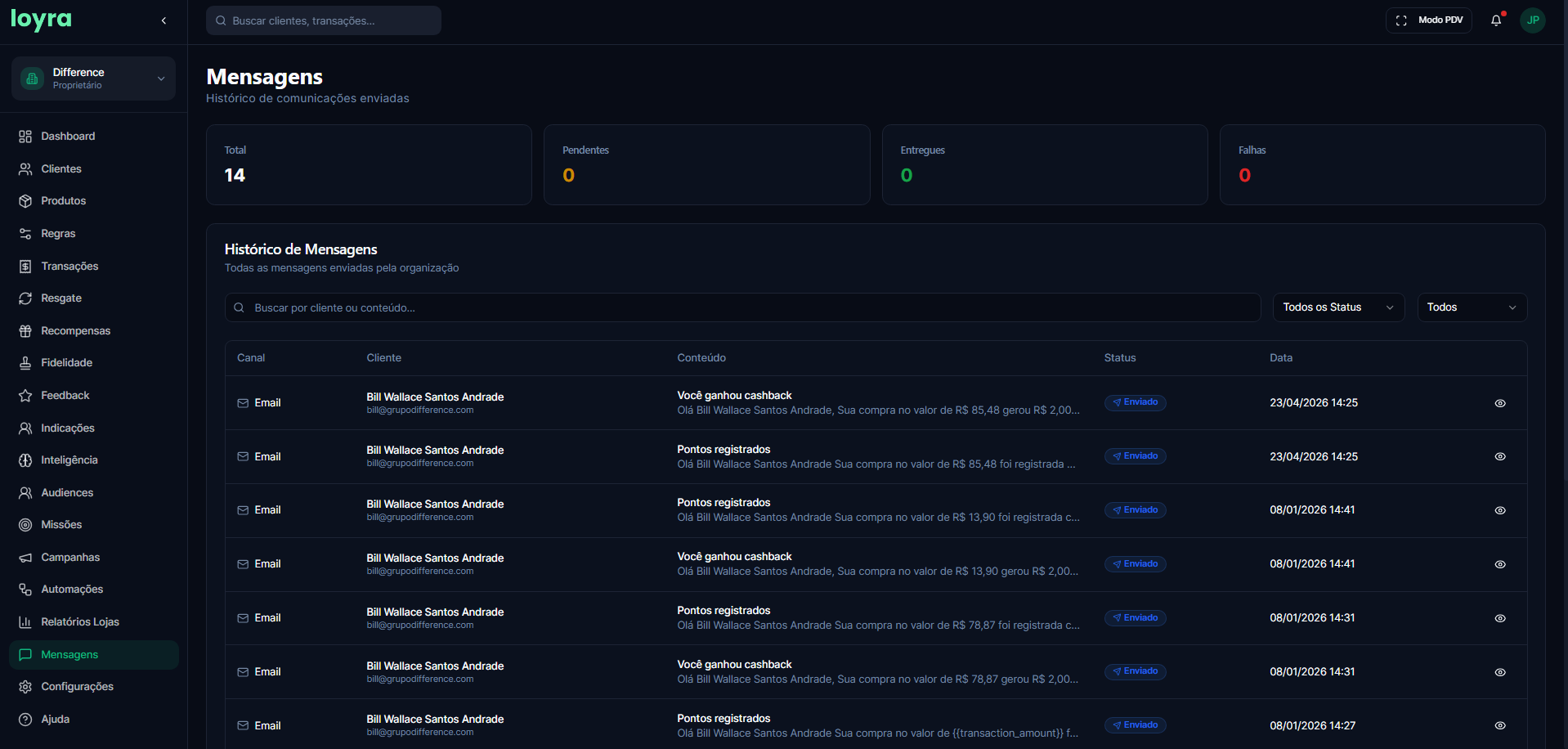Click the Regras sliders icon
Screen dimensions: 1568x749
pyautogui.click(x=25, y=234)
